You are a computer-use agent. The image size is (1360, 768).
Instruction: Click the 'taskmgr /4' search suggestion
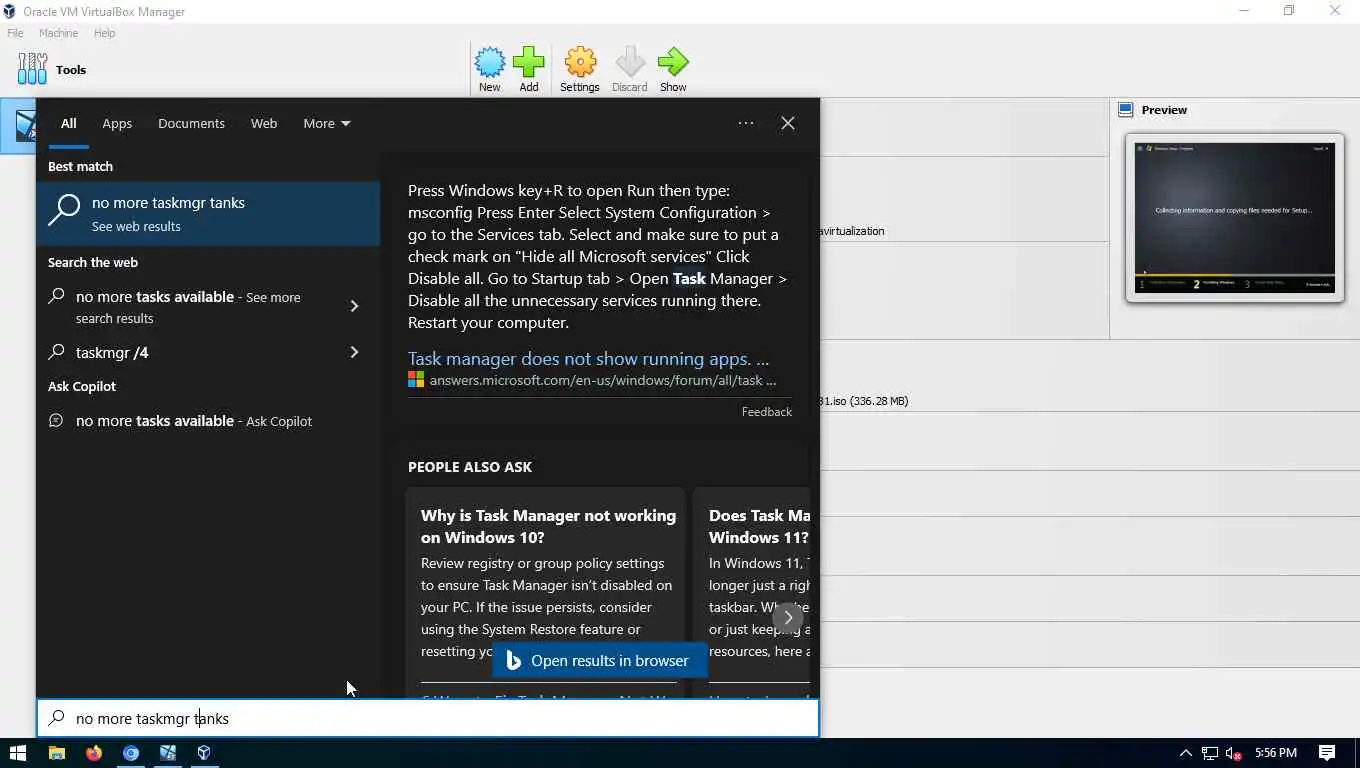(112, 352)
